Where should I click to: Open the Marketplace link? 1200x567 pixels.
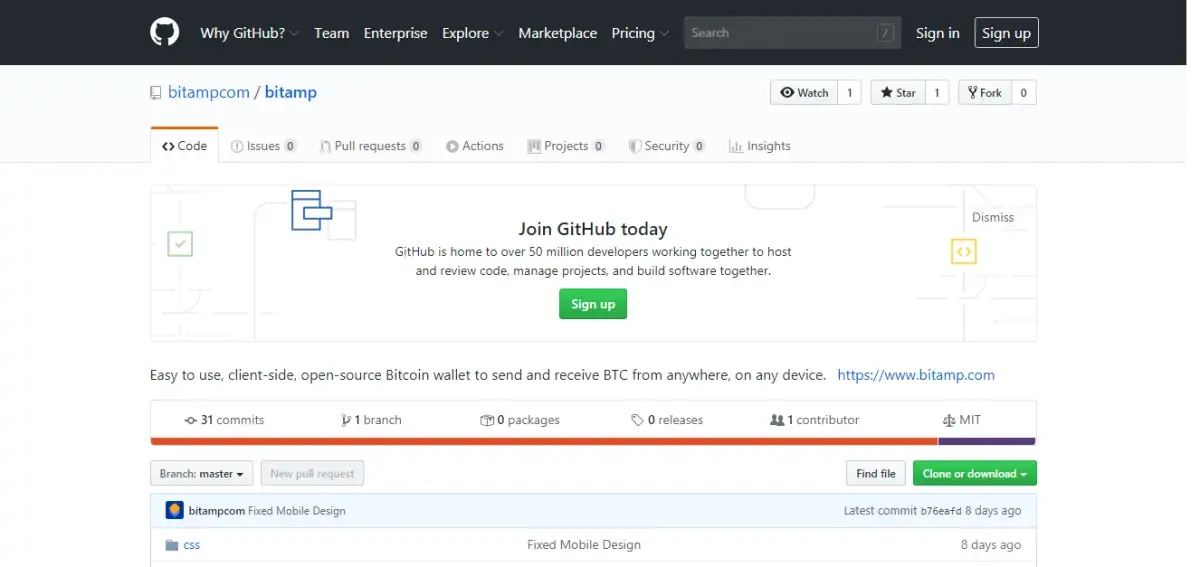(x=557, y=33)
